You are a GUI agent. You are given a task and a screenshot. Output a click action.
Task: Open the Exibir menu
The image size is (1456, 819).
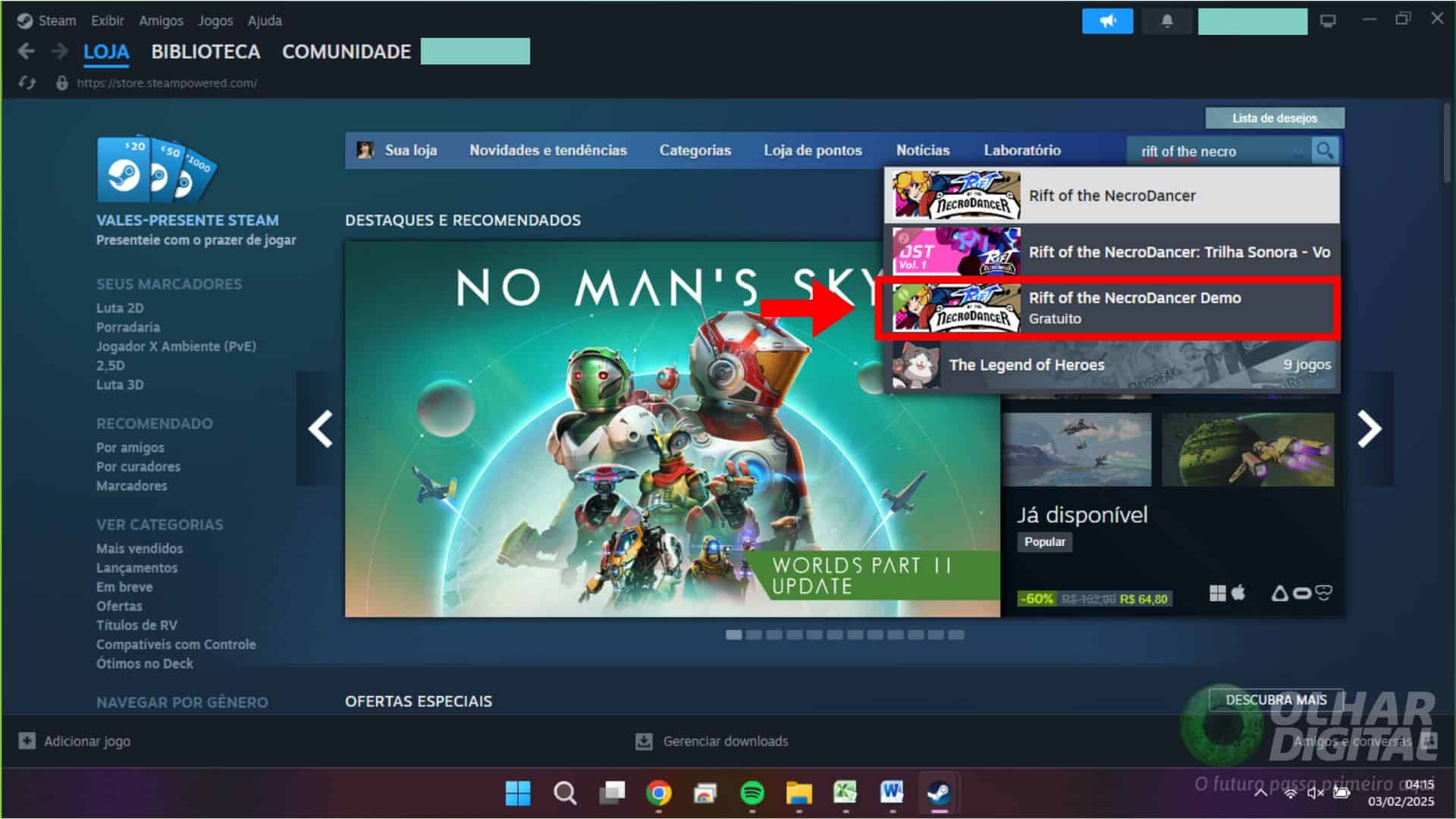pyautogui.click(x=107, y=20)
